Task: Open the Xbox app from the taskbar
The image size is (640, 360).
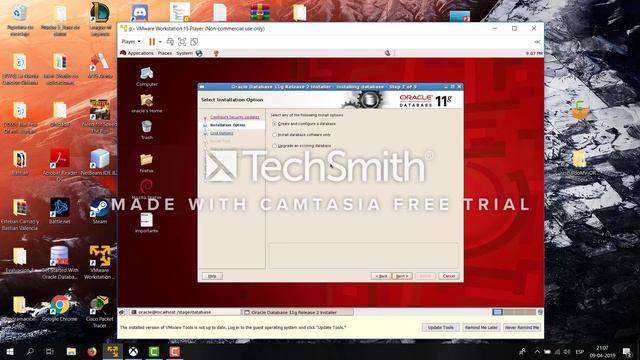Action: [133, 351]
